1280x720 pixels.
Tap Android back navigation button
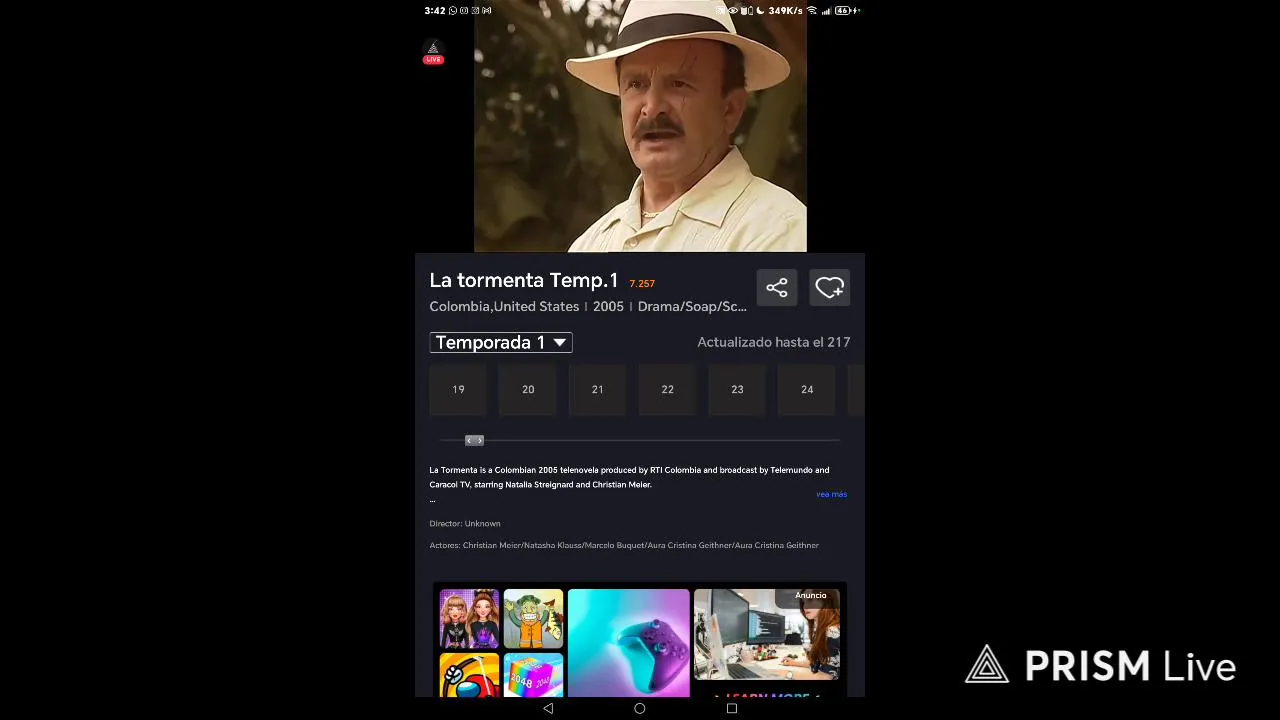[x=548, y=708]
